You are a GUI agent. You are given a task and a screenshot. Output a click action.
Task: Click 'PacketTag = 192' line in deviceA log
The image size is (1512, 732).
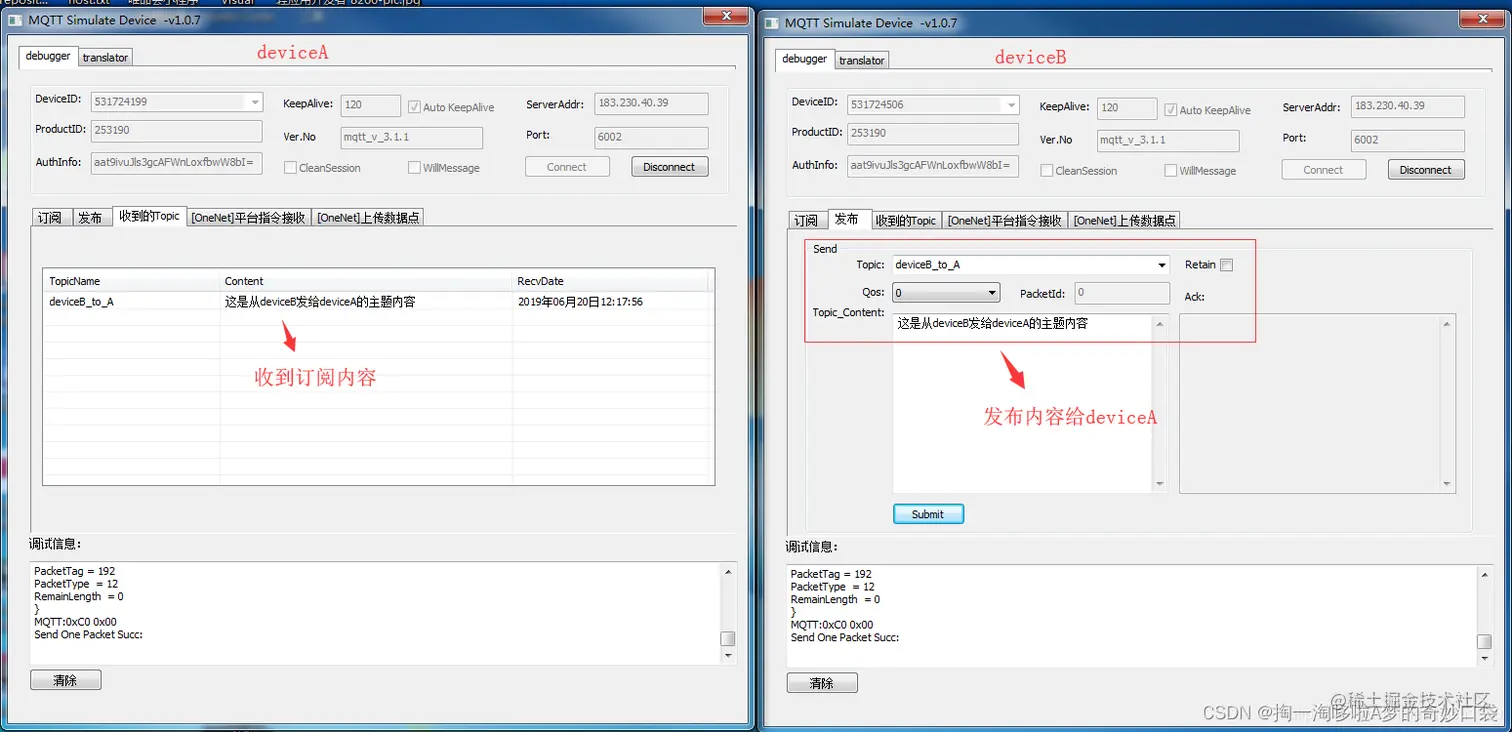pyautogui.click(x=75, y=571)
